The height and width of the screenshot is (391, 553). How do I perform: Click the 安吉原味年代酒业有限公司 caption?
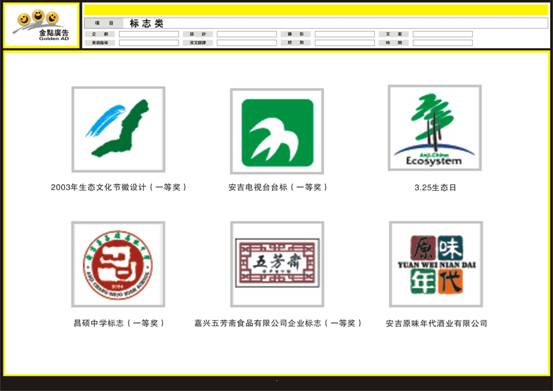point(436,323)
